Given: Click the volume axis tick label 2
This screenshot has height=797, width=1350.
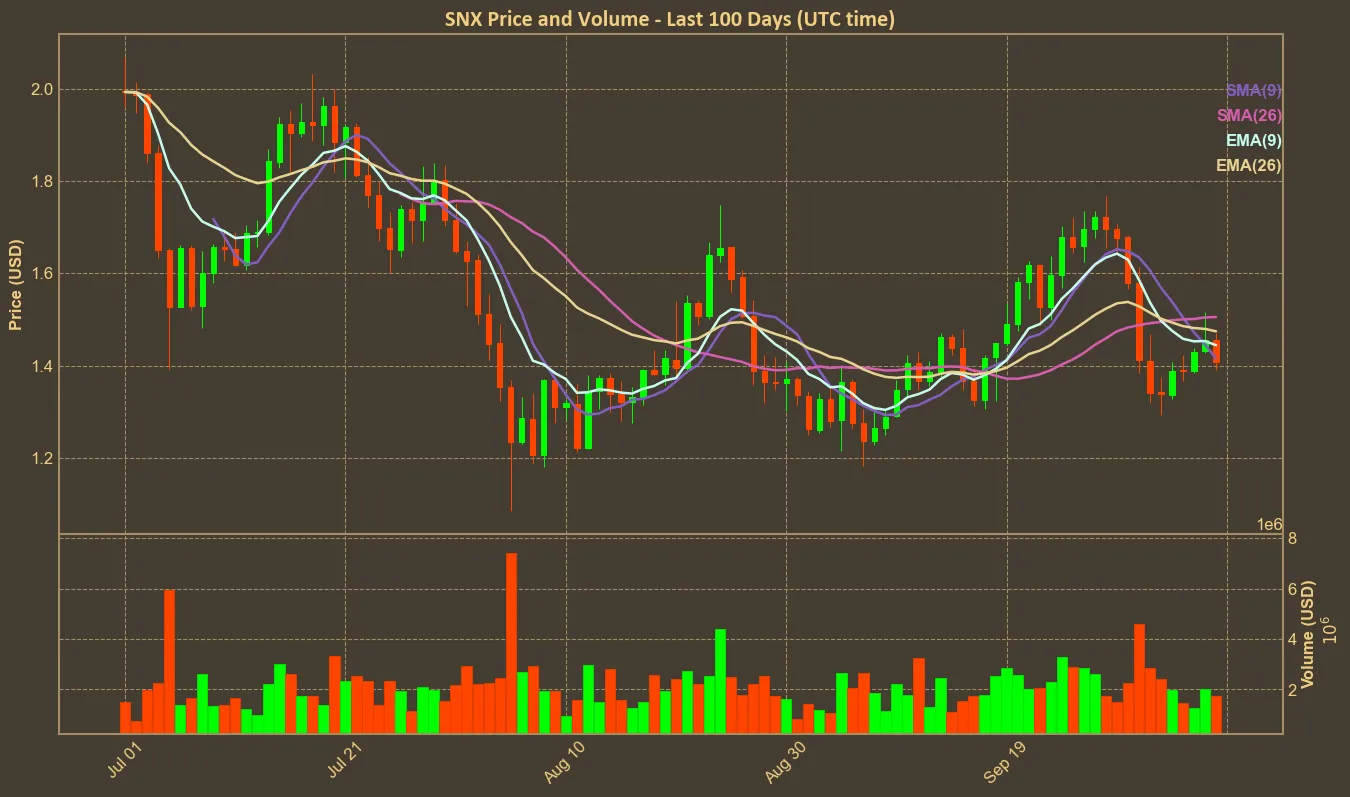Looking at the screenshot, I should point(1293,690).
